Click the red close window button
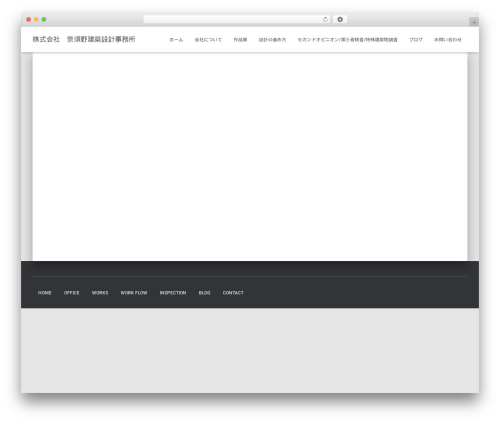500x423 pixels. tap(29, 19)
